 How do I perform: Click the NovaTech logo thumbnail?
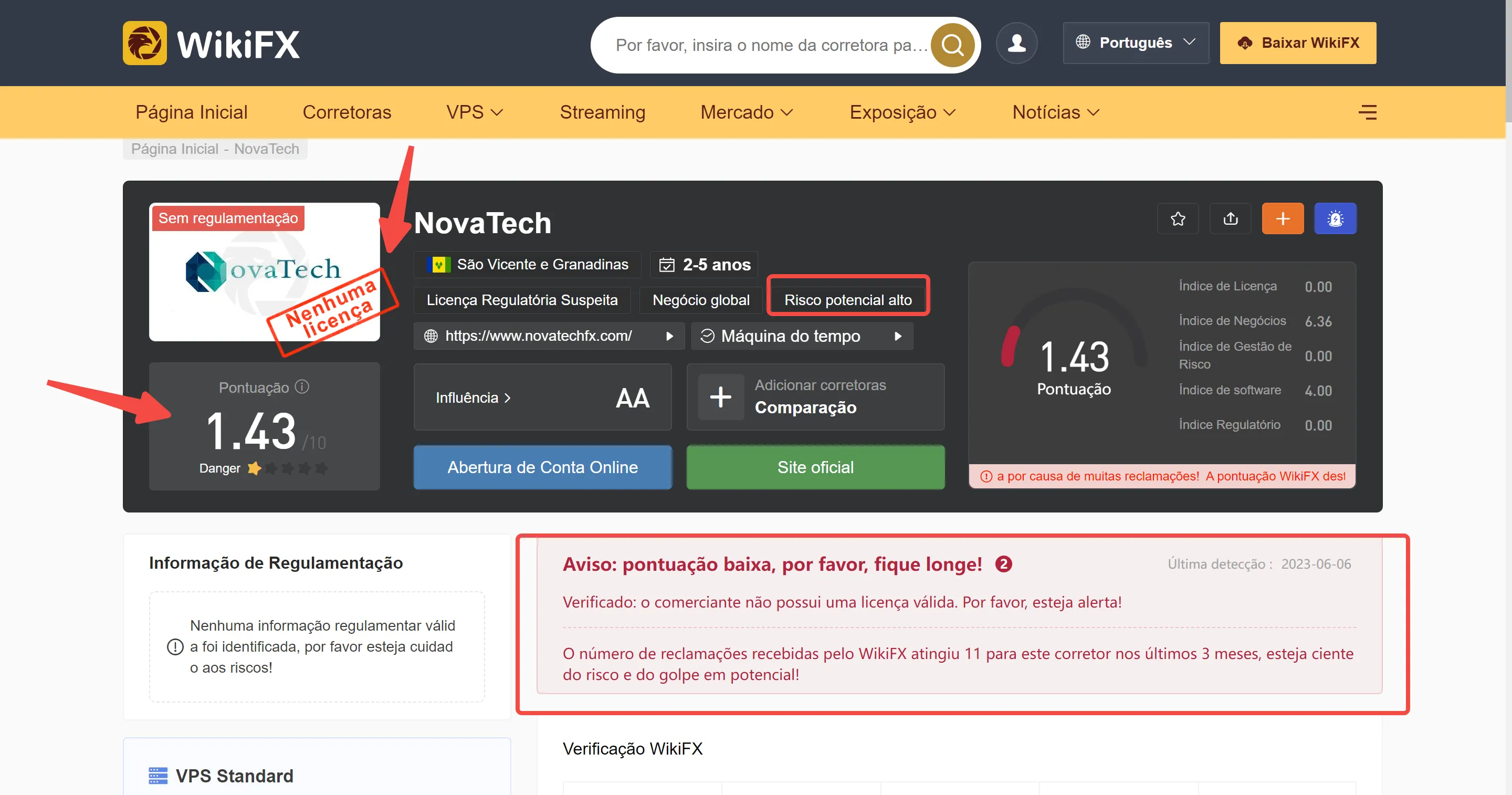click(x=264, y=272)
